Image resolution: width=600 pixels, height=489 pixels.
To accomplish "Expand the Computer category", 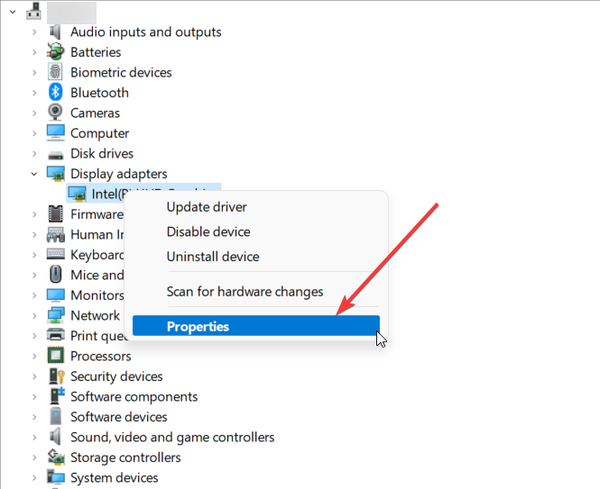I will click(x=35, y=133).
